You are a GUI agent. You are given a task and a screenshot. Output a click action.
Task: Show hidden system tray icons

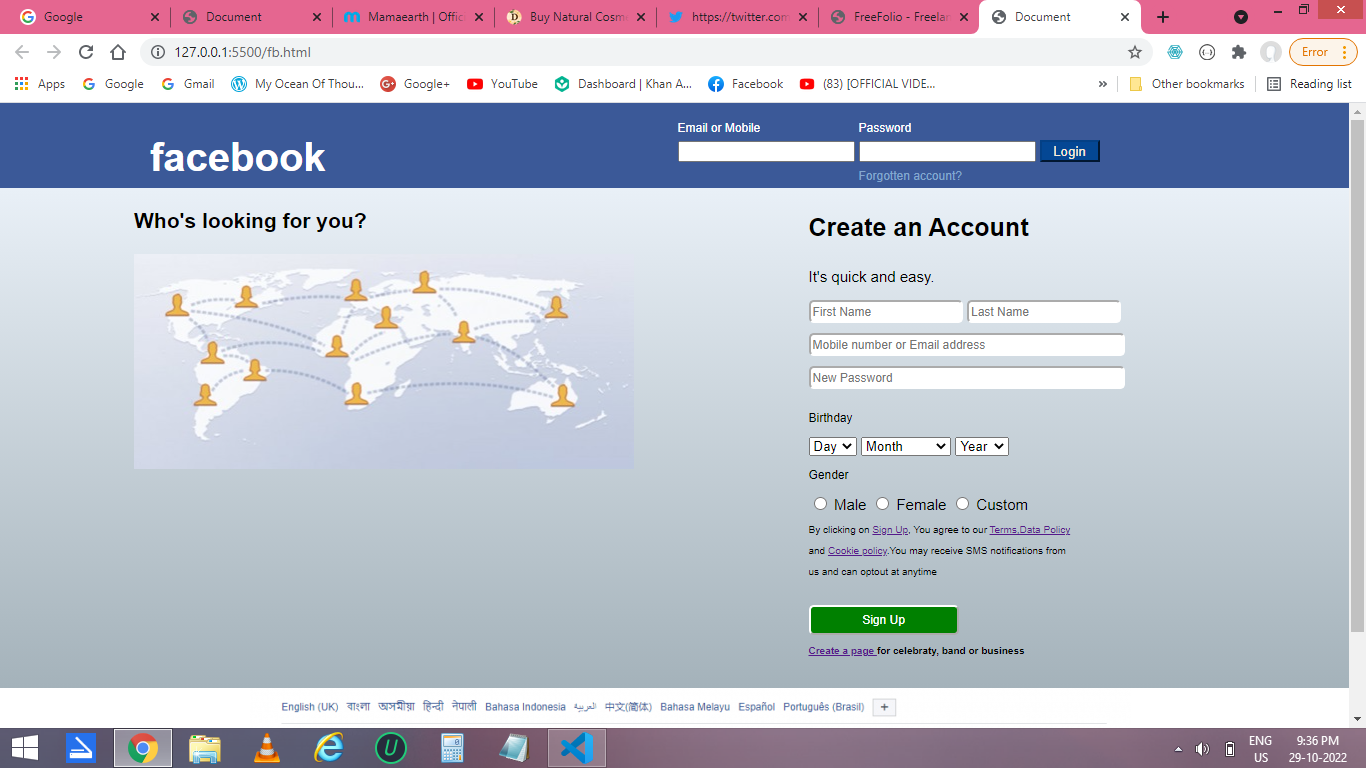1178,749
